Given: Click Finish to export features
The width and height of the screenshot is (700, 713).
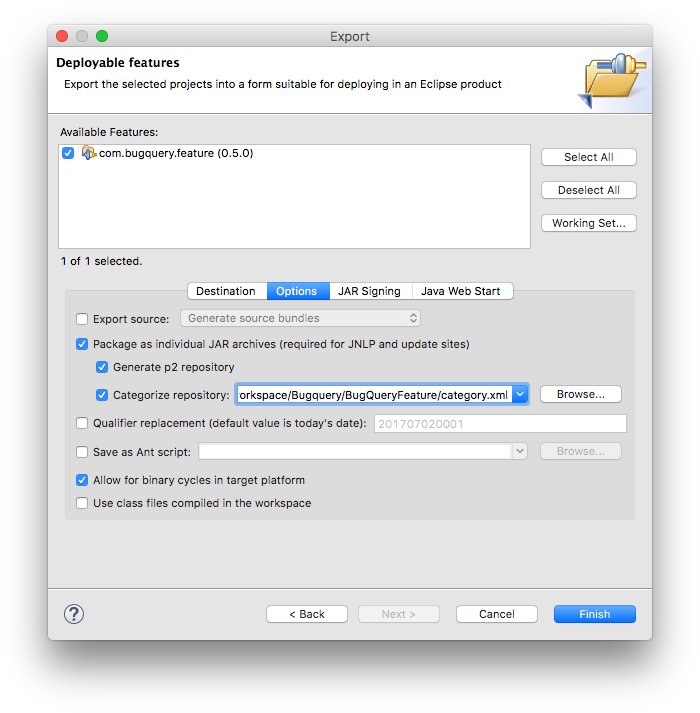Looking at the screenshot, I should [594, 614].
